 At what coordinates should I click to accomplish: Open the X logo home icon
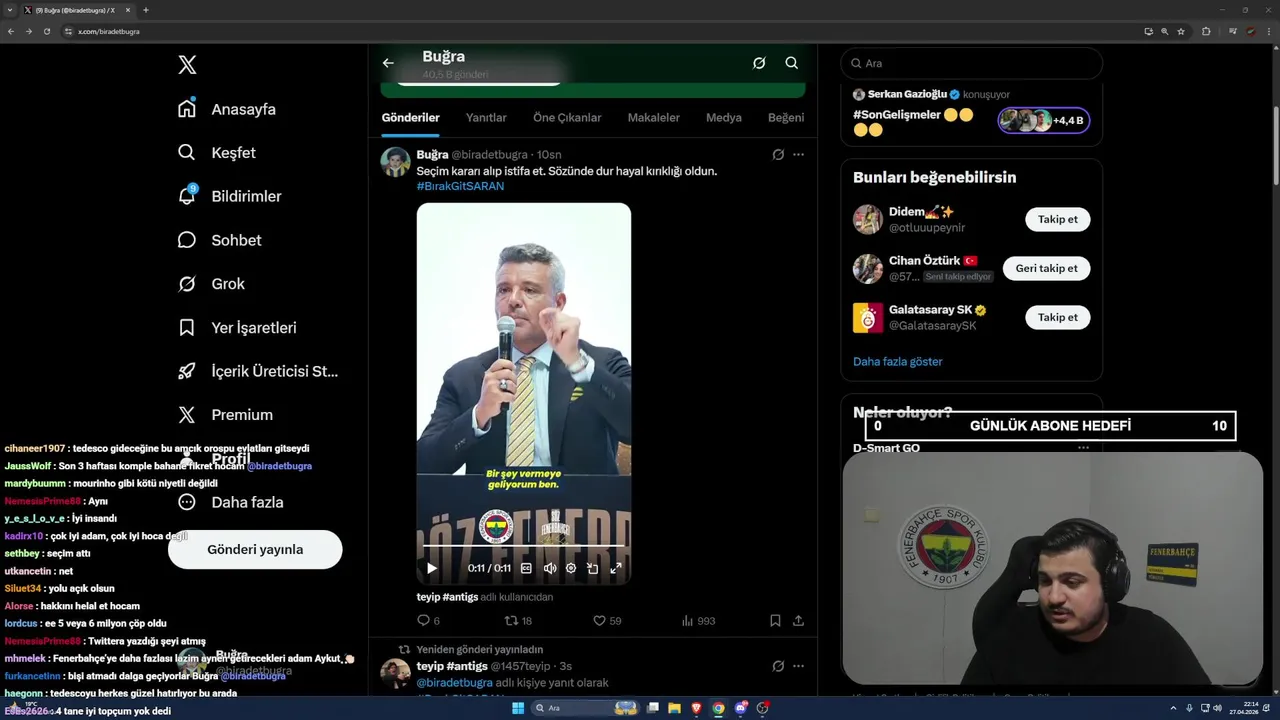point(187,65)
